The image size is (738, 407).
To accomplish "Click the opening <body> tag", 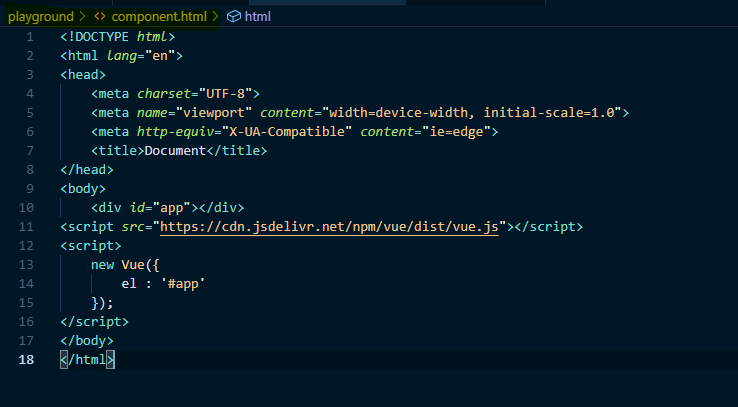I will 83,189.
